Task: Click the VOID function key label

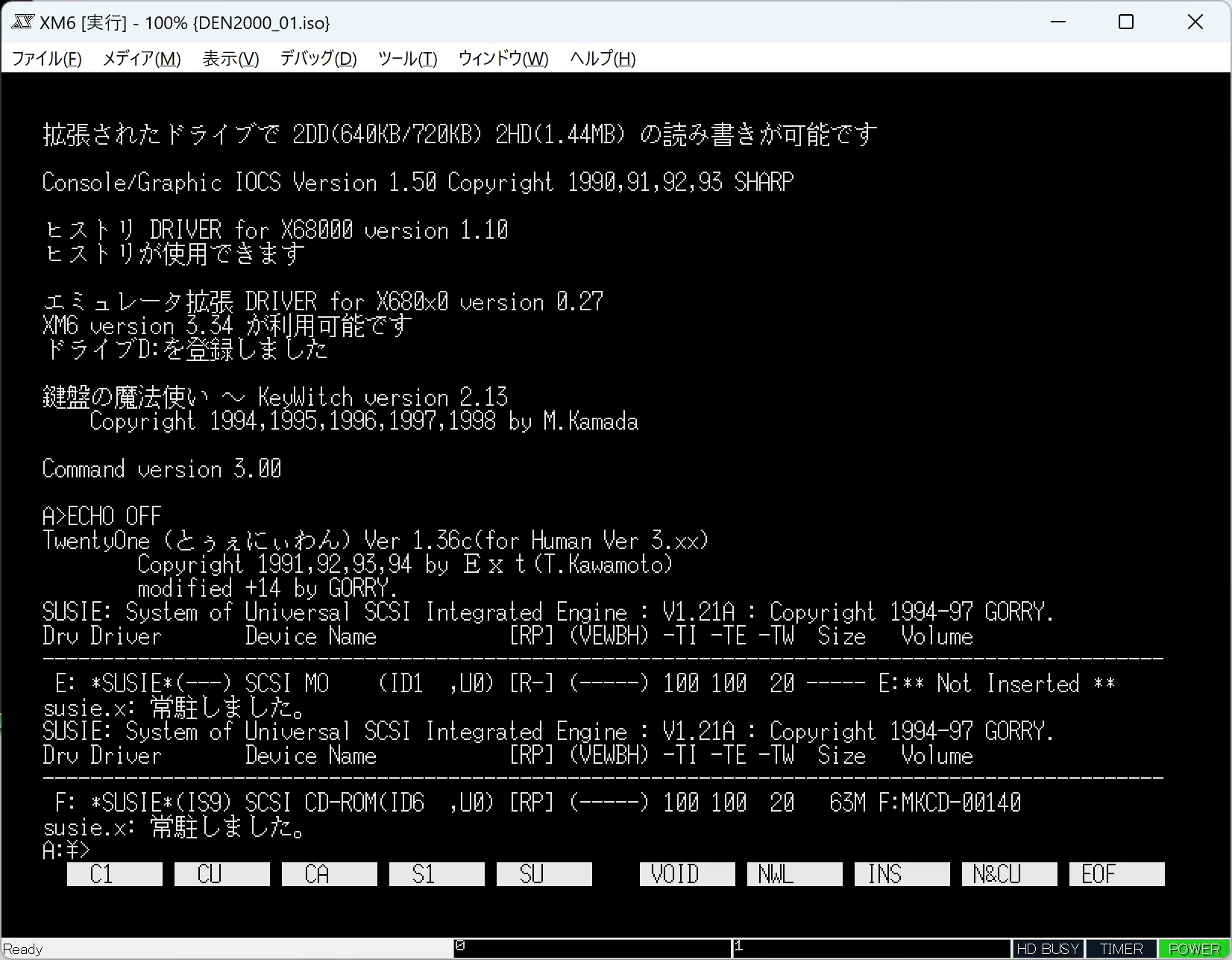Action: tap(688, 874)
